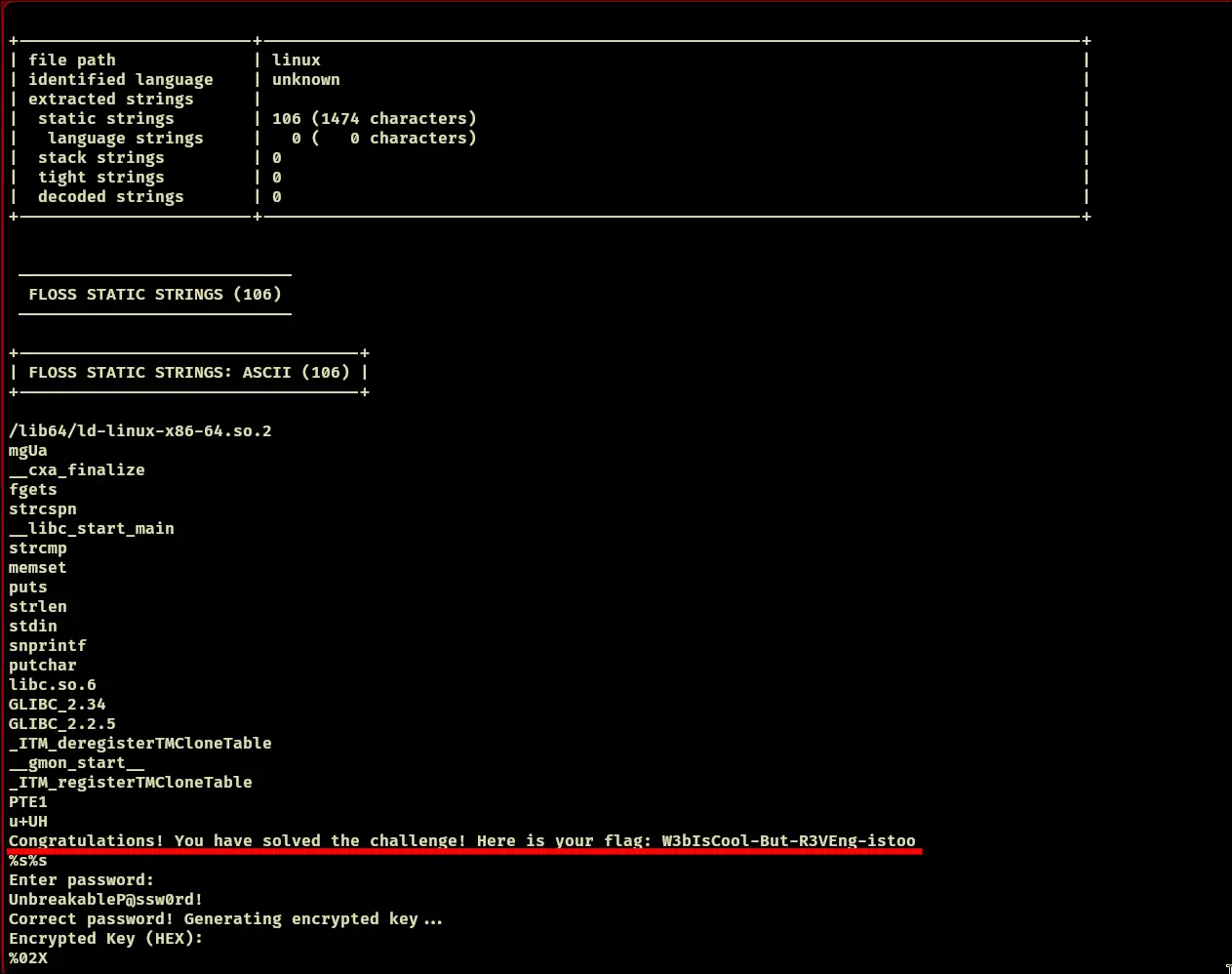Click the flag text W3bIsCool-But-R3VEng-istoo
The width and height of the screenshot is (1232, 974).
[788, 840]
